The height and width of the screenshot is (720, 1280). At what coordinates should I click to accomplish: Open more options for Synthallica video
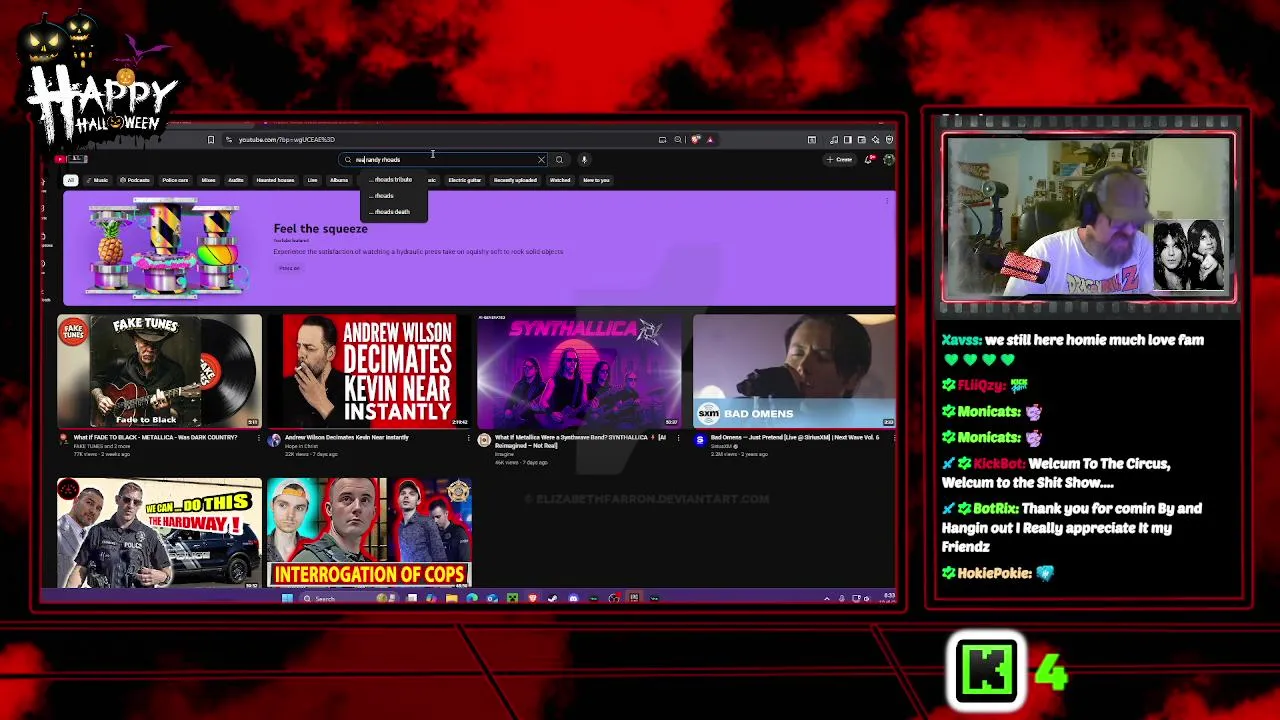[x=679, y=438]
